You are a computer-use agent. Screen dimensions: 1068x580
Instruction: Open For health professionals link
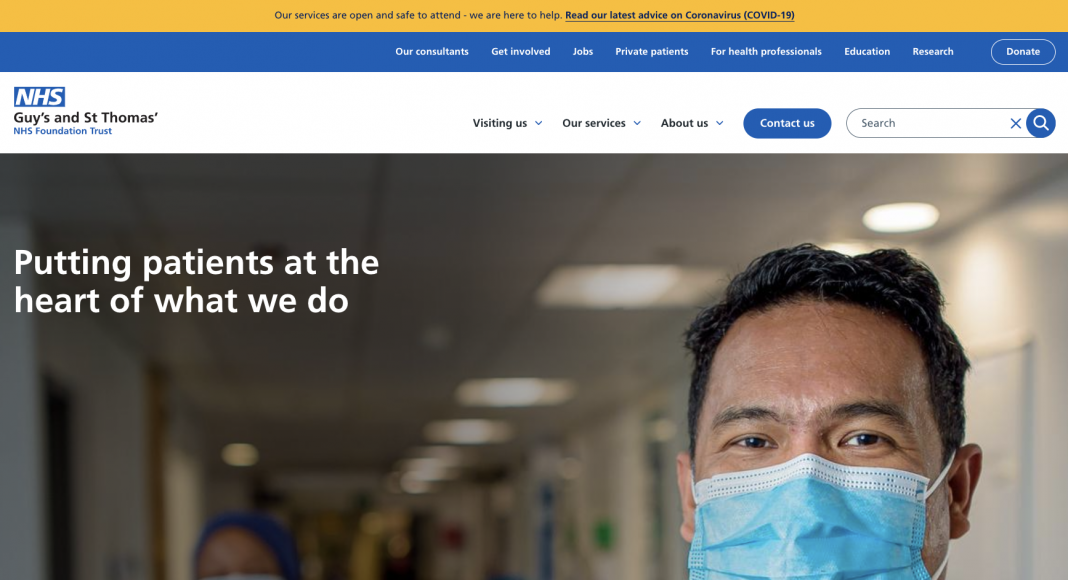click(x=766, y=52)
